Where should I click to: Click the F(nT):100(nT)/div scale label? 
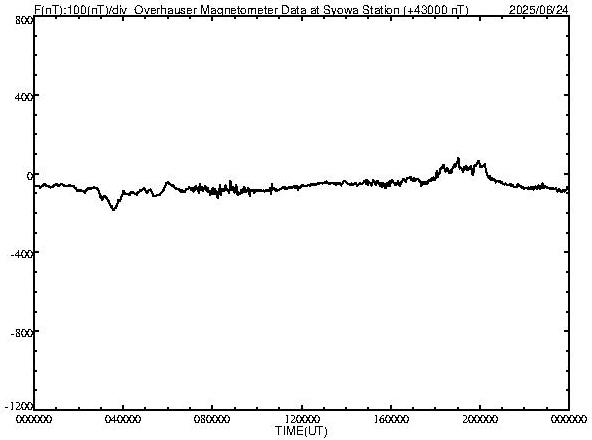click(80, 10)
